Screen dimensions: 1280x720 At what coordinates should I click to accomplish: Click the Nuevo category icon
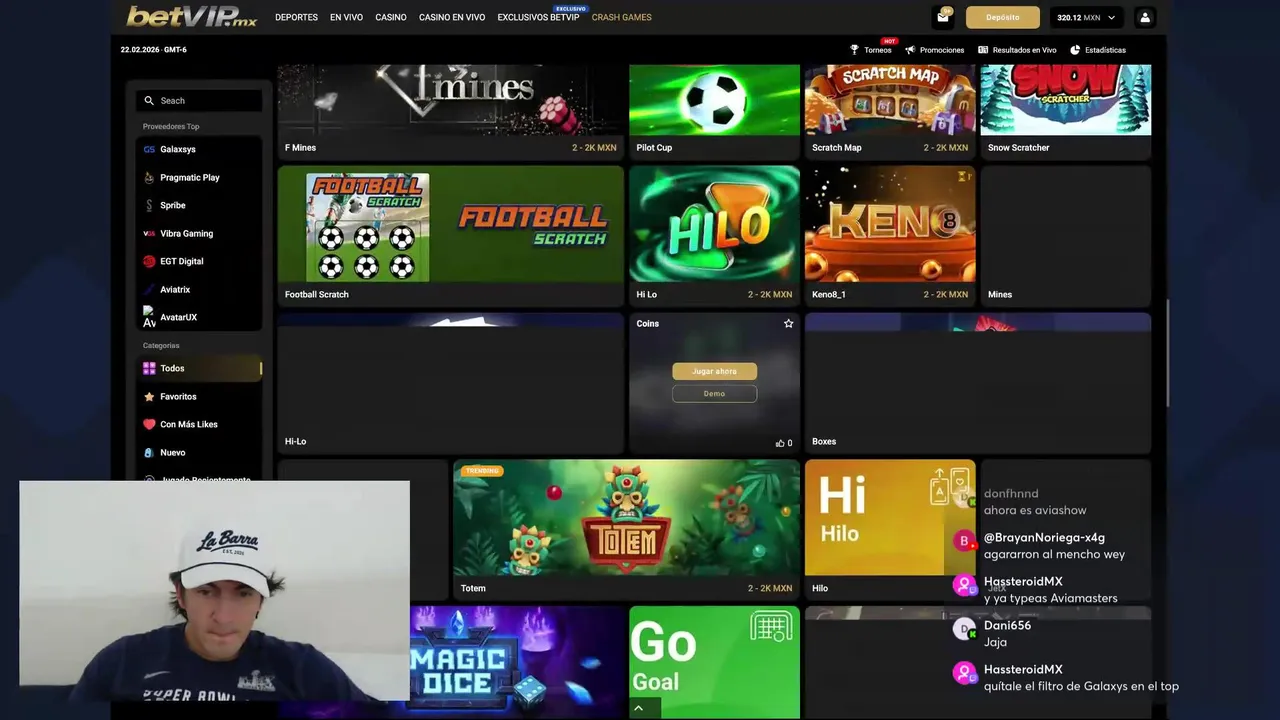149,452
